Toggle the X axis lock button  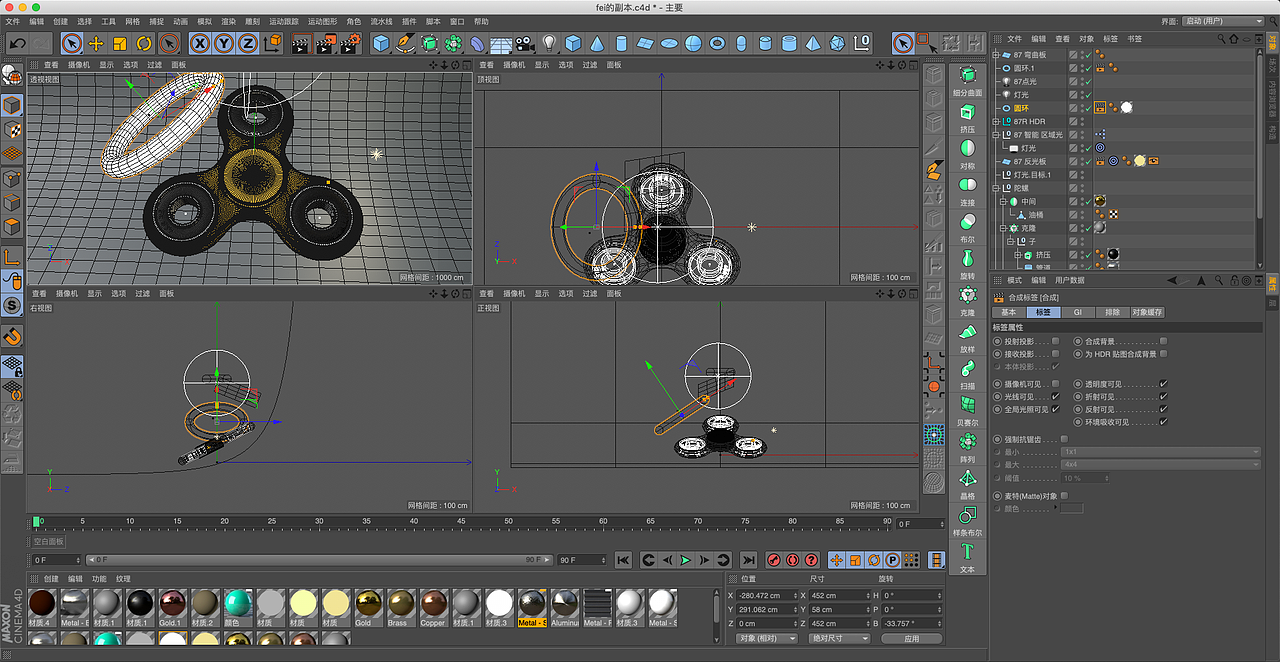point(200,43)
